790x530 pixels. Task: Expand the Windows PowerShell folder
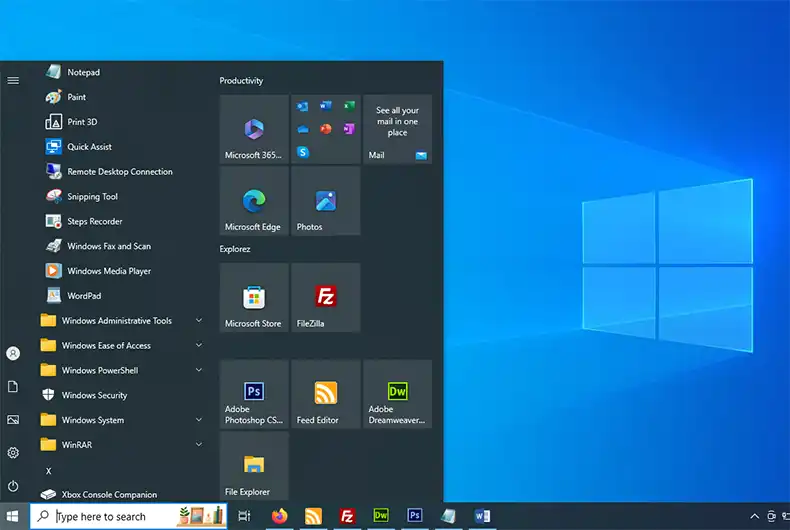click(99, 370)
